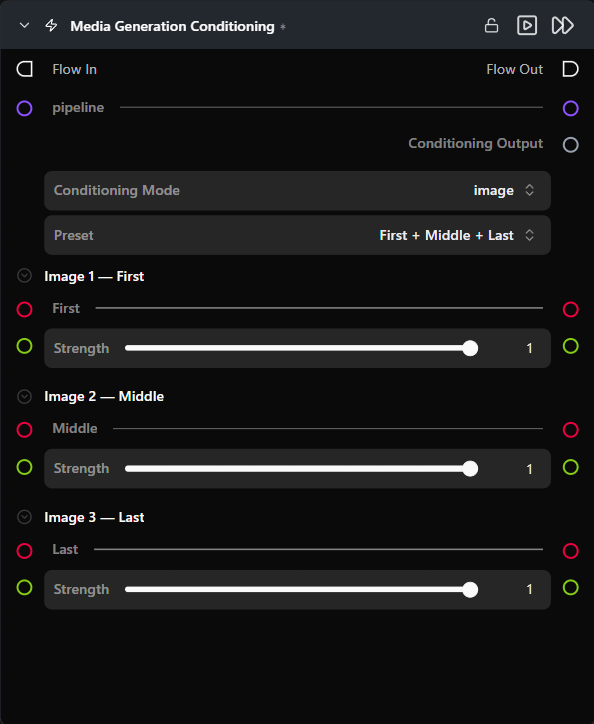Open the Conditioning Mode dropdown
Image resolution: width=594 pixels, height=724 pixels.
click(x=297, y=191)
